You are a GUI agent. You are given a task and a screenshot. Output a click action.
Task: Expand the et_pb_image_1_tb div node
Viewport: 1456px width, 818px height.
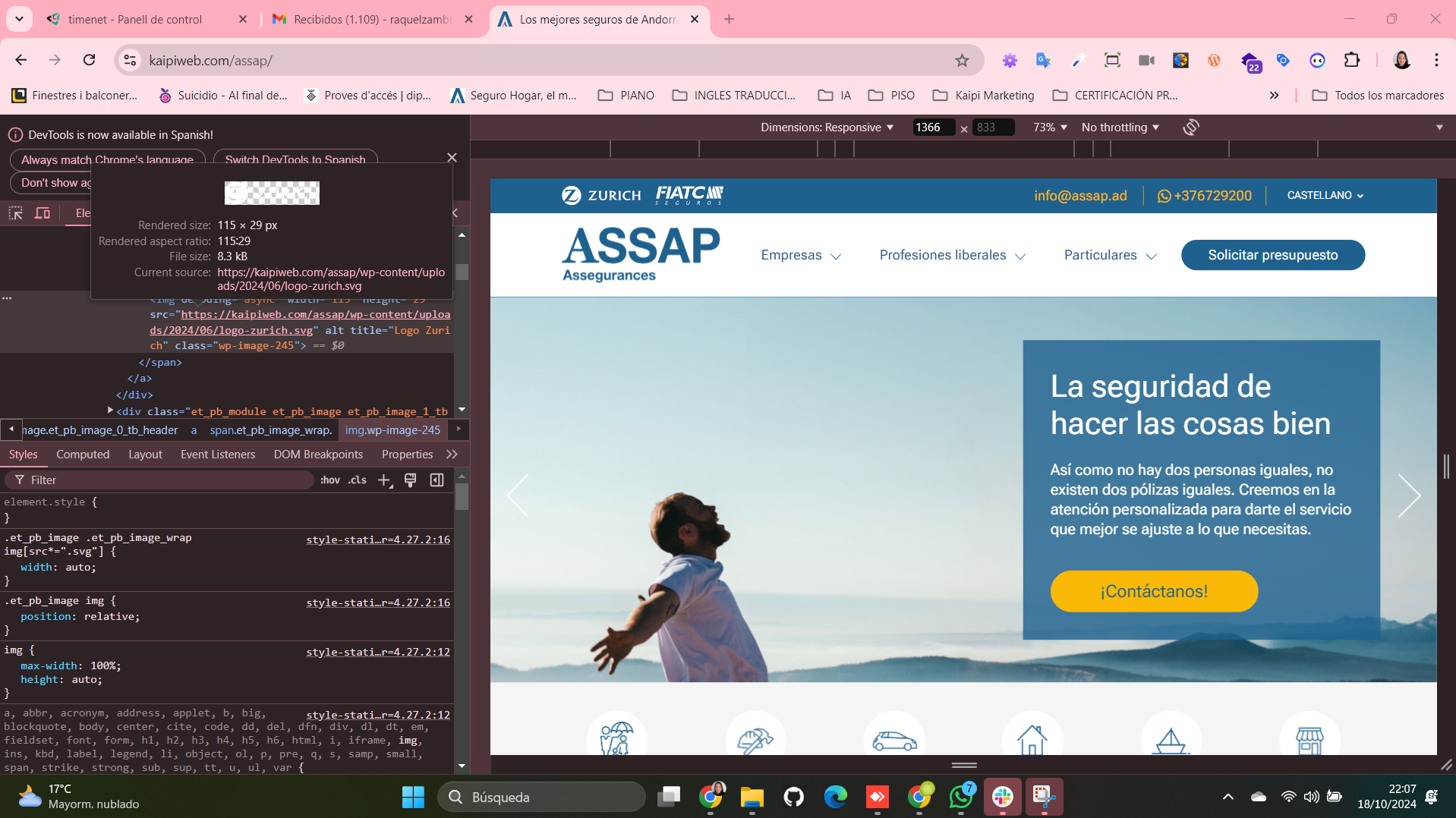pyautogui.click(x=111, y=411)
